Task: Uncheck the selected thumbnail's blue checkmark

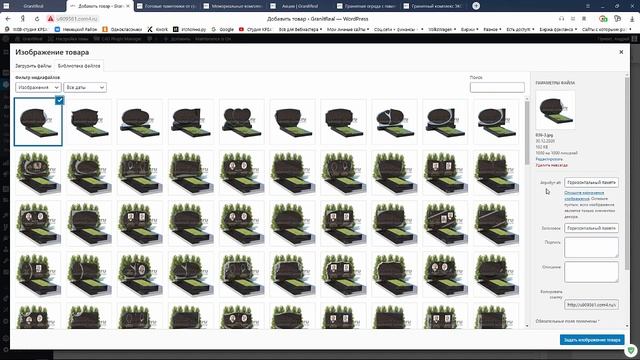Action: tap(59, 100)
